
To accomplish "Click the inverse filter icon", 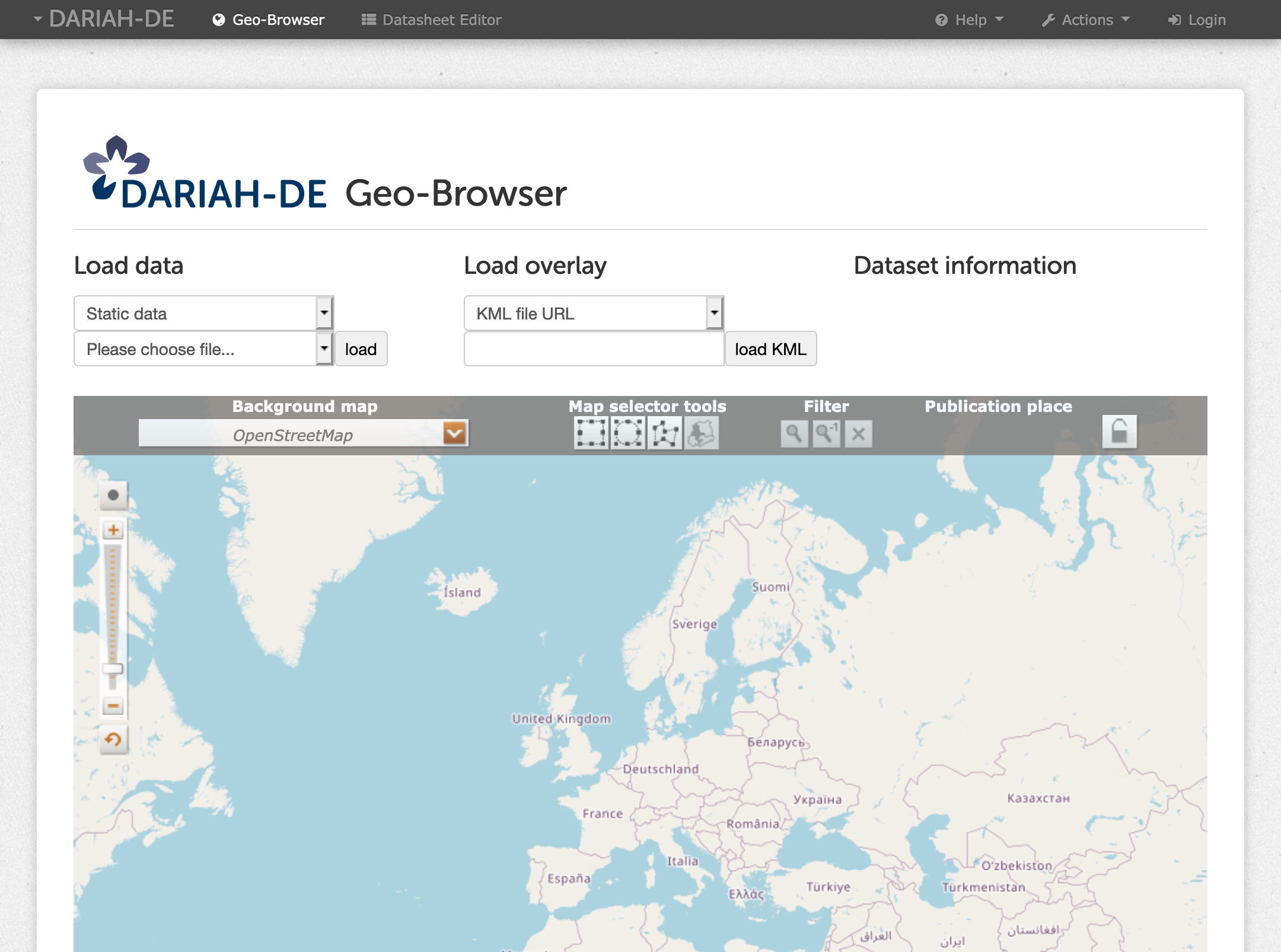I will [x=826, y=434].
